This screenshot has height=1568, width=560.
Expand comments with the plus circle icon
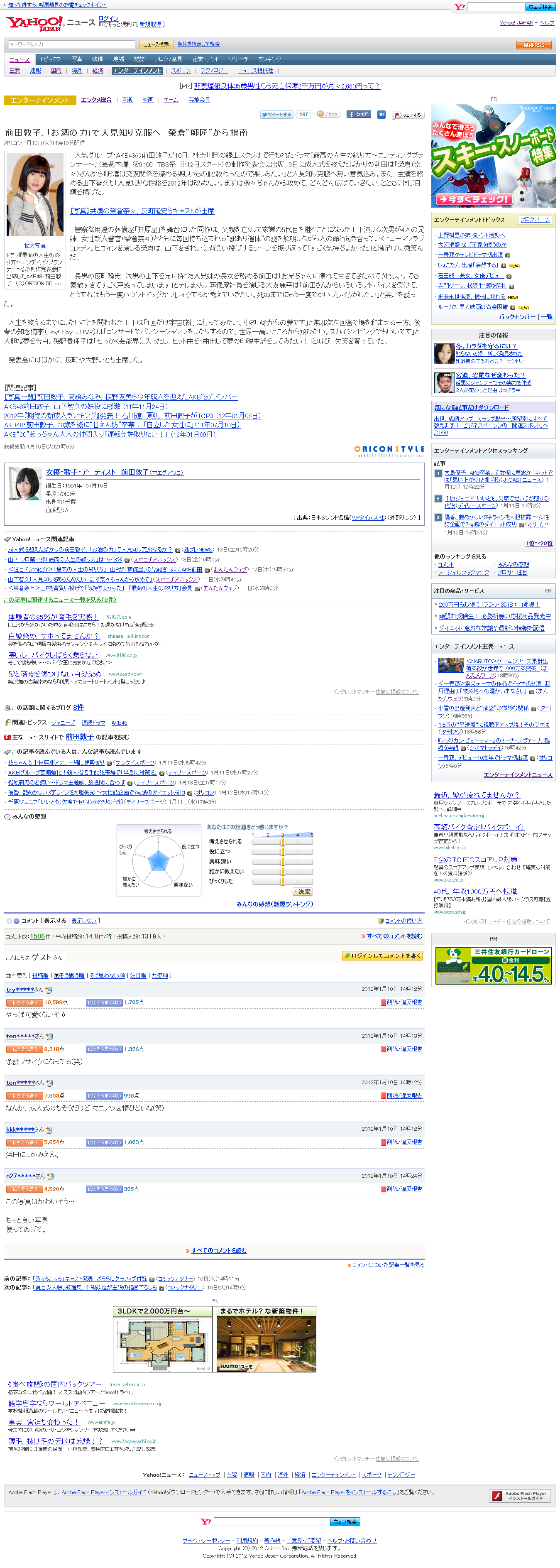[9, 921]
